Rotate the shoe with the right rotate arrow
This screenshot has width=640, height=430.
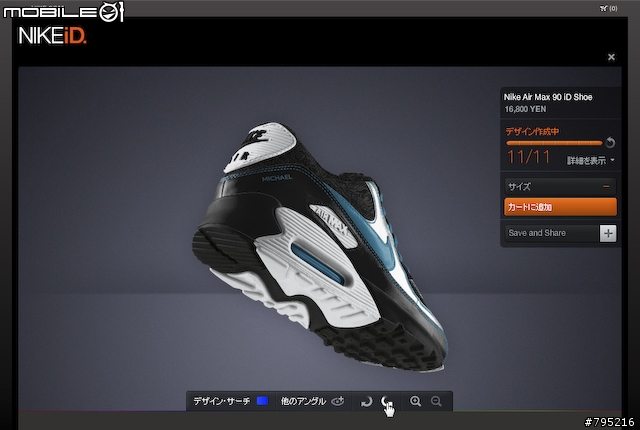coord(385,401)
